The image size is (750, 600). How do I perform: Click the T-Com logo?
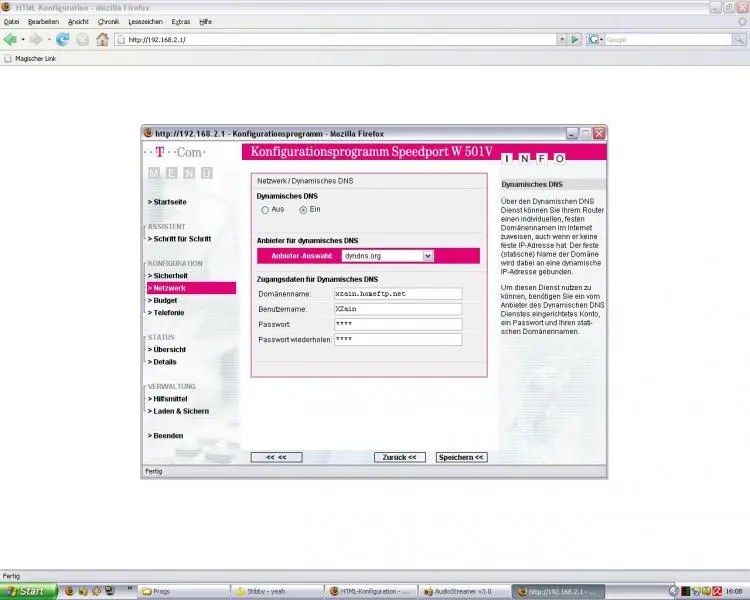(x=174, y=152)
